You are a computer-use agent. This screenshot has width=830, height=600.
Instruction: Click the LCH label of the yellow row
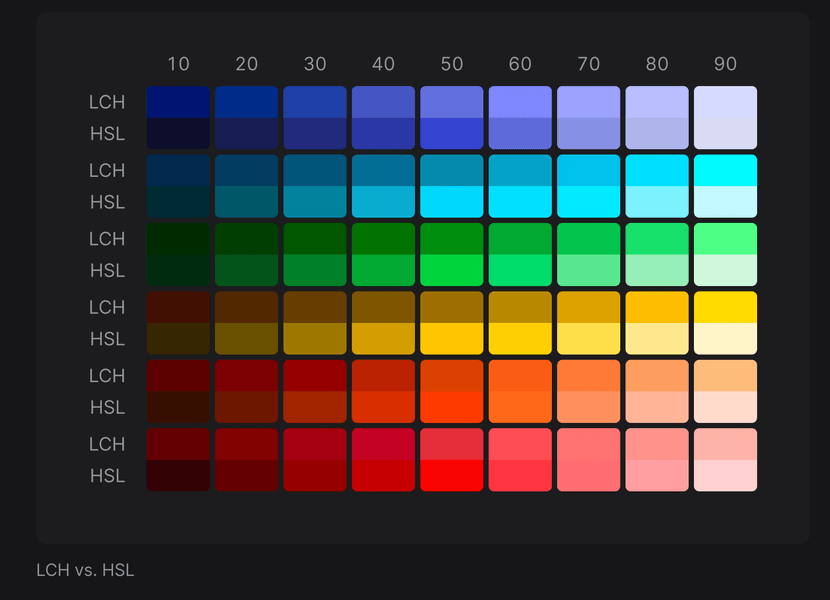pos(107,307)
